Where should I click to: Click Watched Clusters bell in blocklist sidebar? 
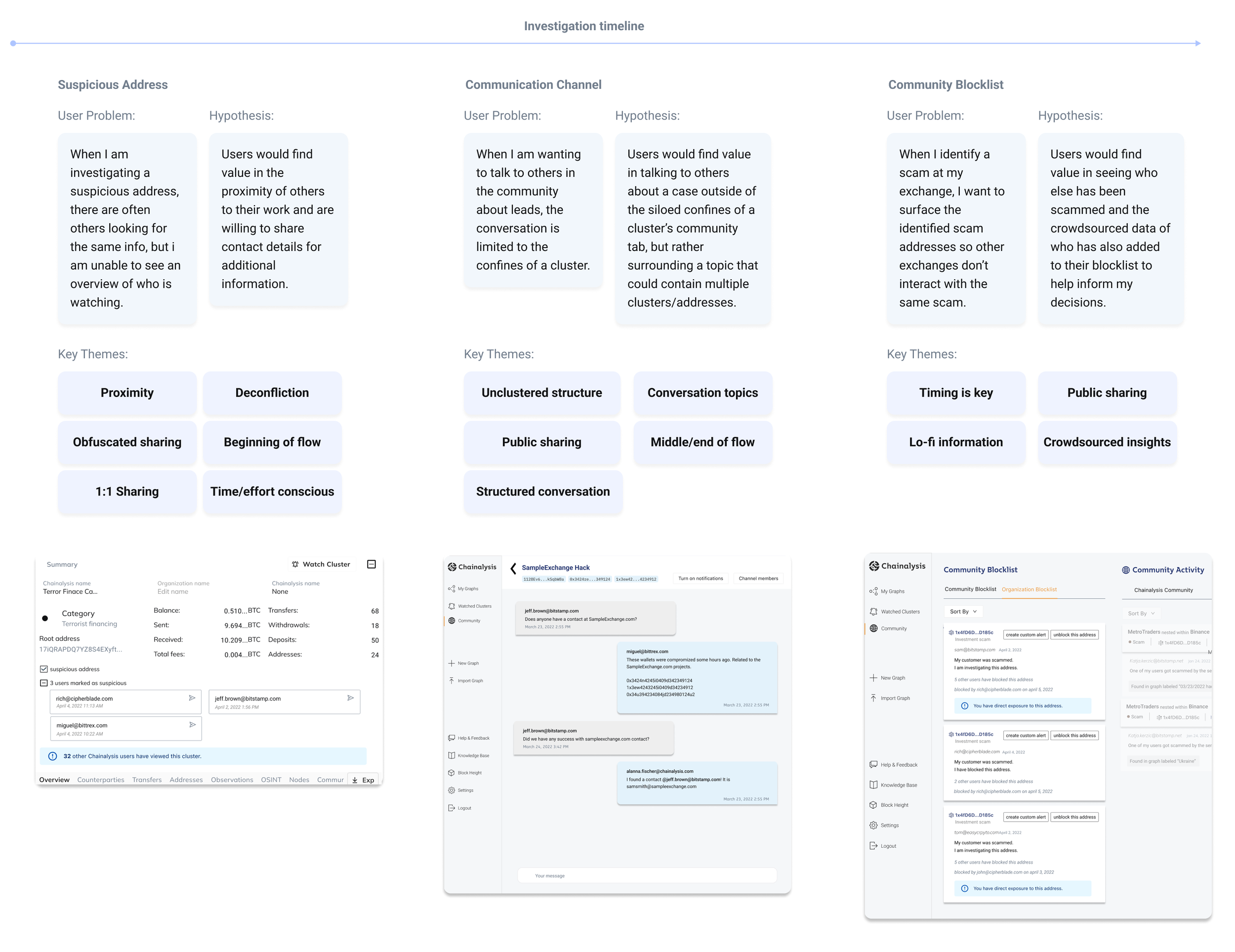(x=874, y=612)
